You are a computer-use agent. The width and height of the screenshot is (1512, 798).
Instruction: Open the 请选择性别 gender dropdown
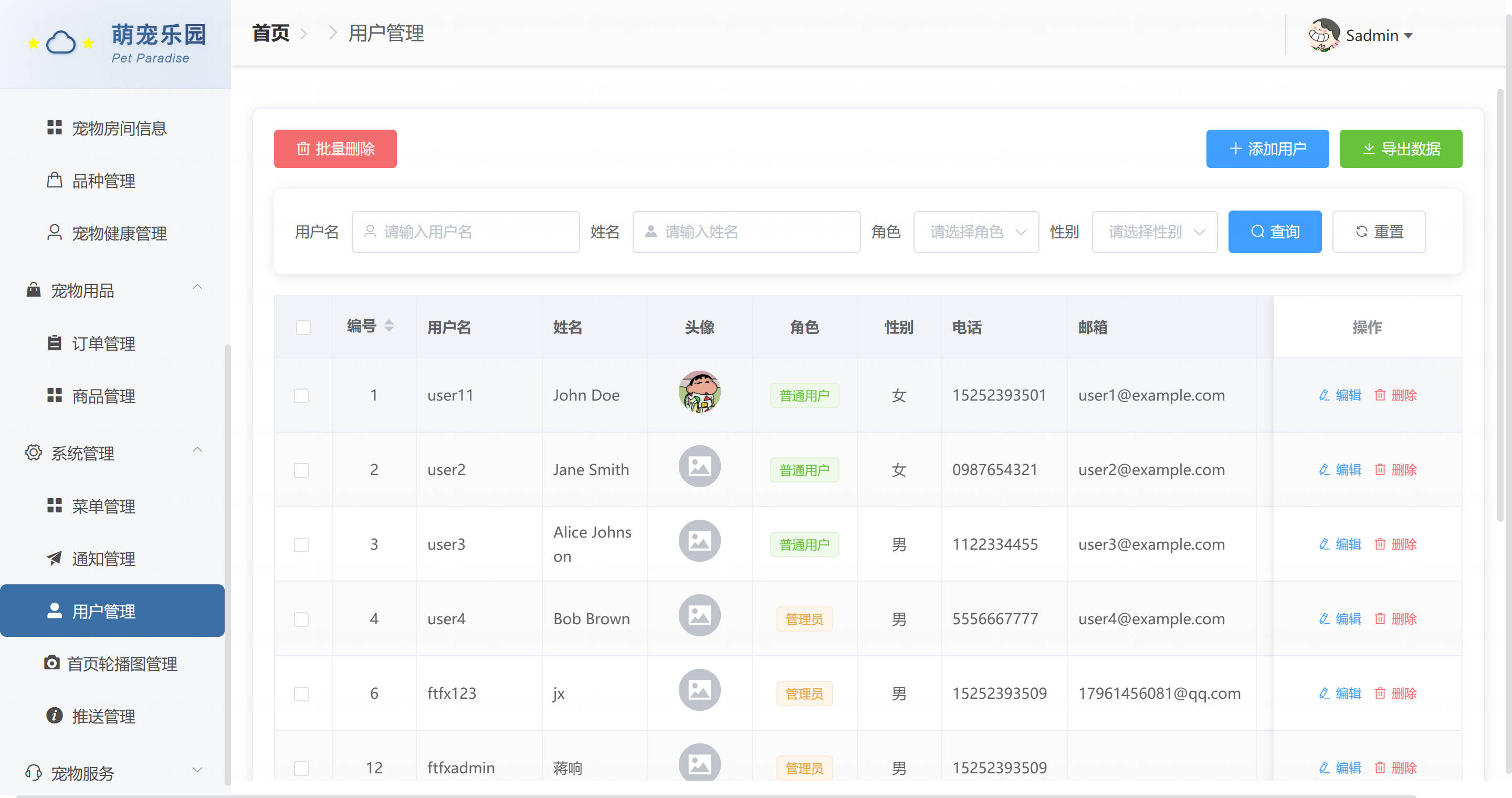1154,232
